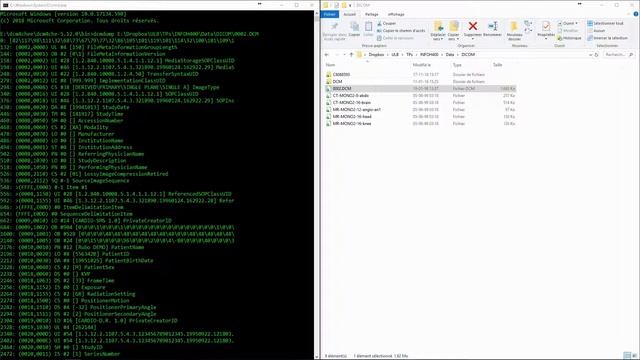Go up one folder level arrow
The width and height of the screenshot is (640, 360).
coord(351,55)
